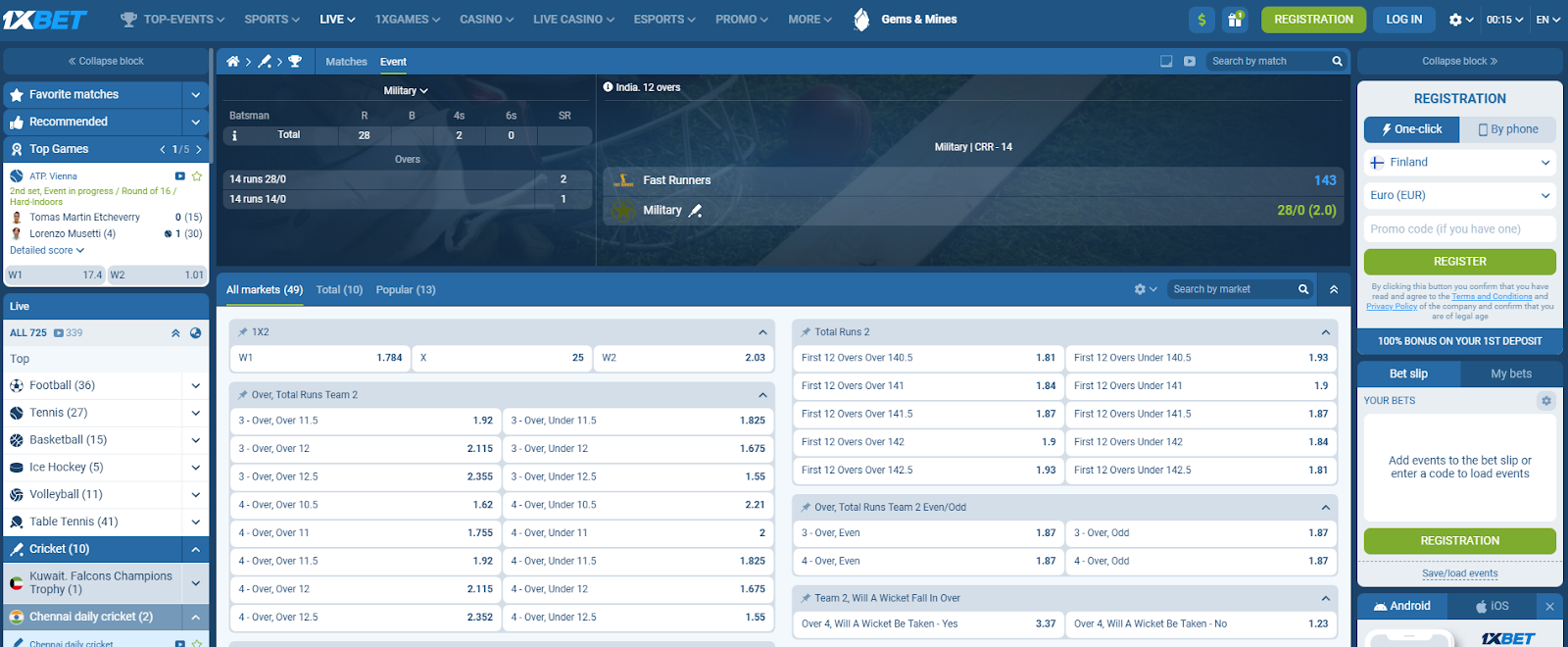1568x647 pixels.
Task: Collapse the left sidebar block
Action: point(106,61)
